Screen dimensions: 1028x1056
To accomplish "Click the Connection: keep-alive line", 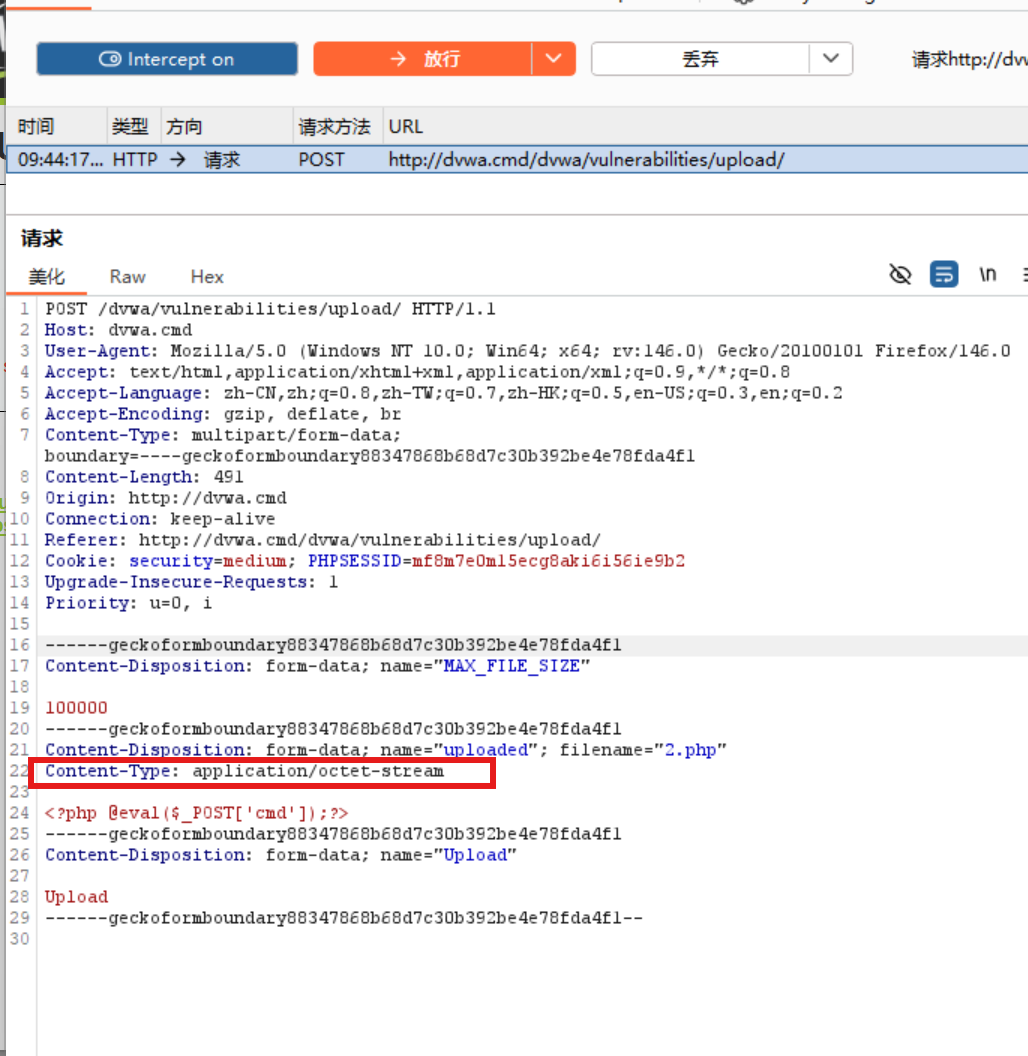I will click(160, 519).
